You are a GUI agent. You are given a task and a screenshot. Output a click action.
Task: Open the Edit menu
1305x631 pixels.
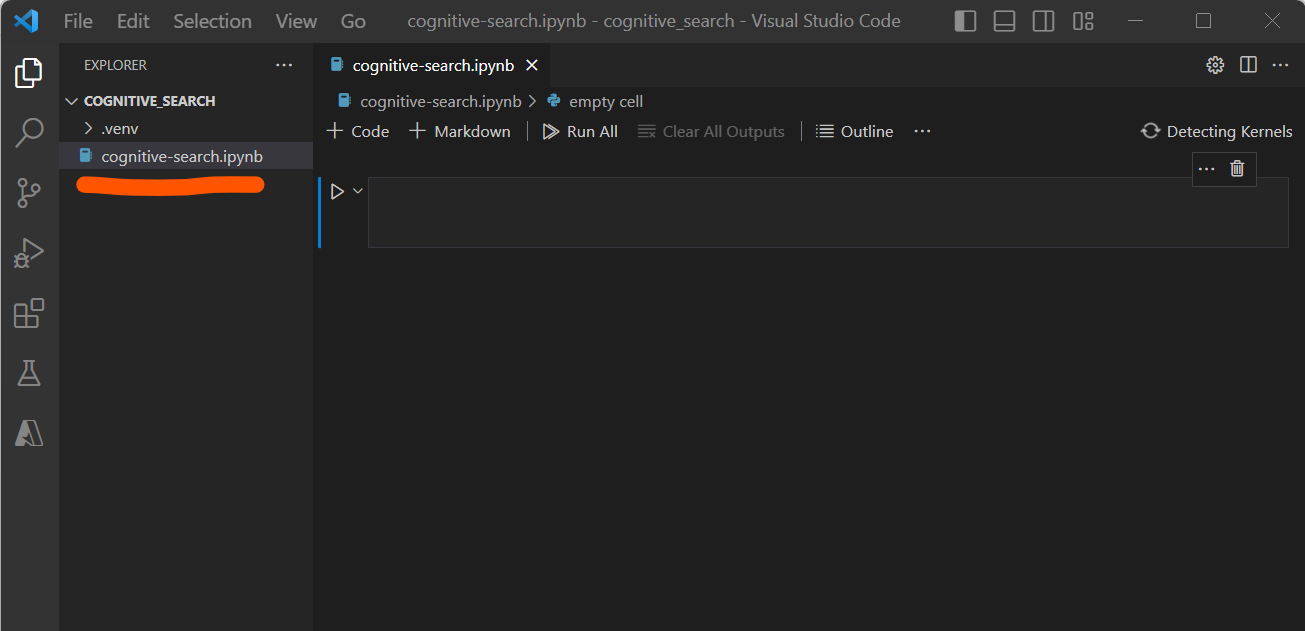132,21
